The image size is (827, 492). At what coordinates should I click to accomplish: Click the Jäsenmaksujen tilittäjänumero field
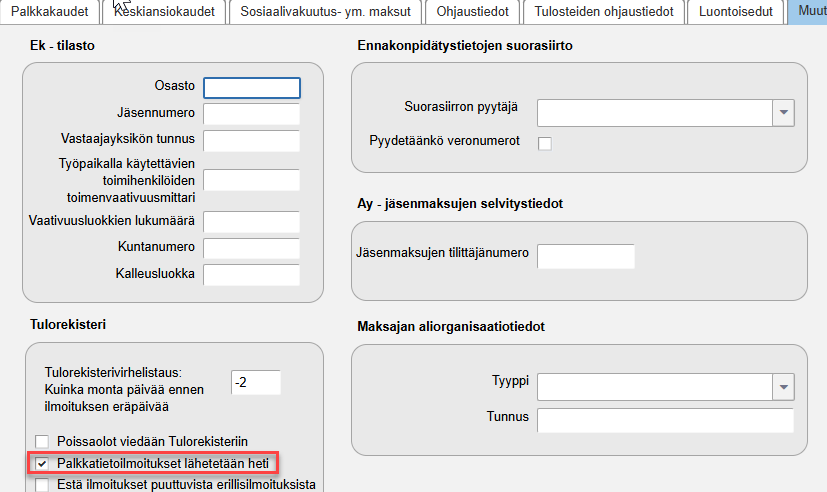click(586, 256)
